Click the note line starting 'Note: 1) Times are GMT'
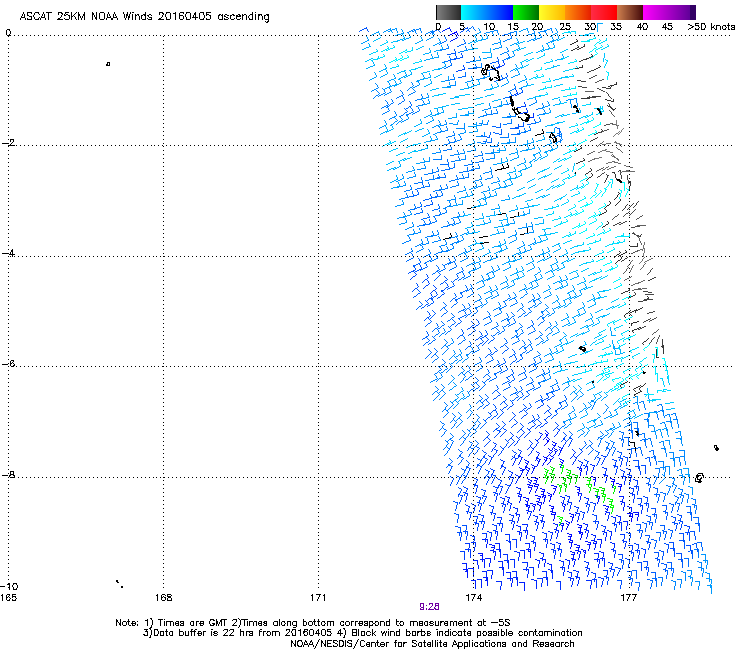The image size is (740, 650). tap(313, 623)
